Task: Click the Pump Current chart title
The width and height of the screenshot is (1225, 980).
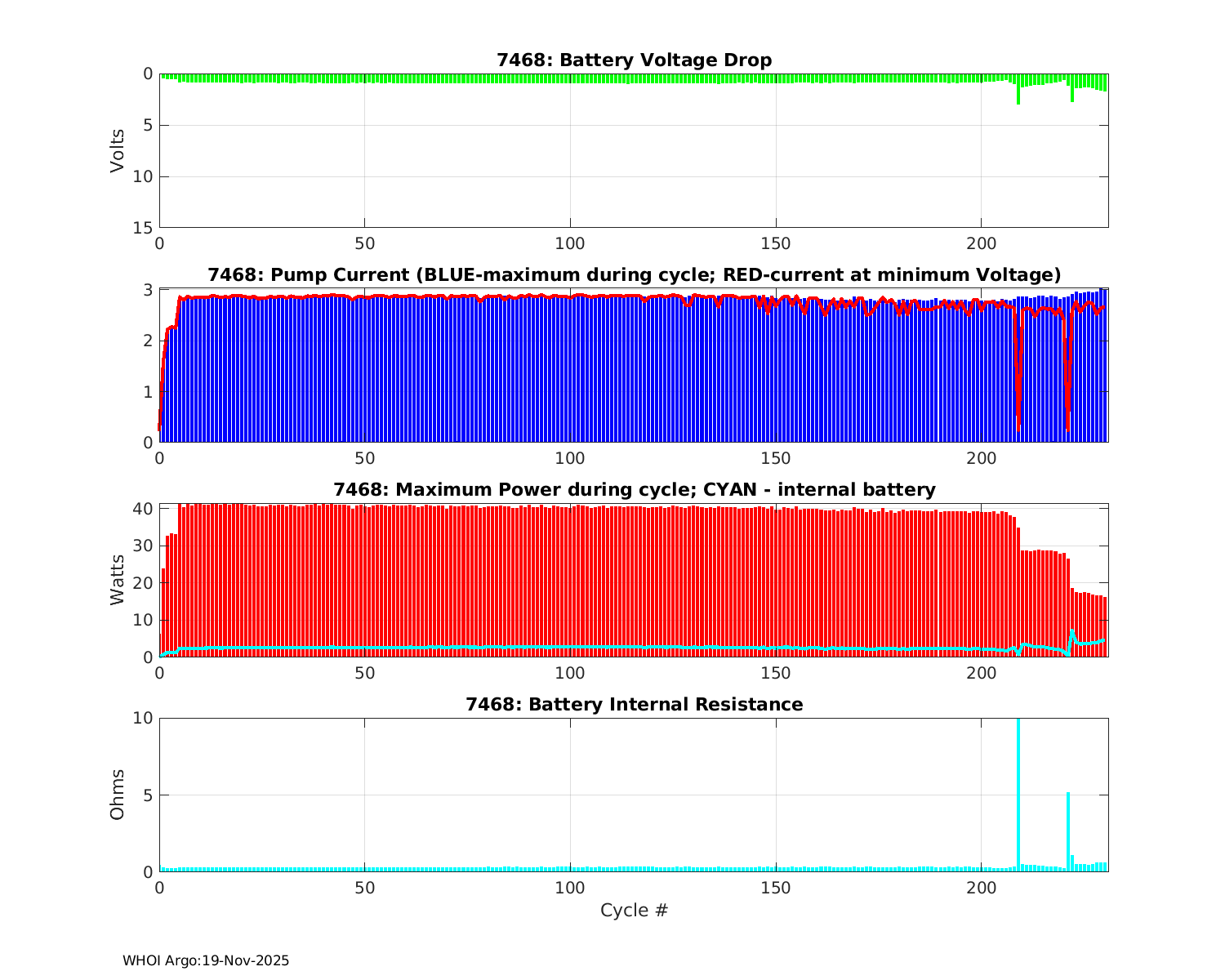Action: point(634,274)
